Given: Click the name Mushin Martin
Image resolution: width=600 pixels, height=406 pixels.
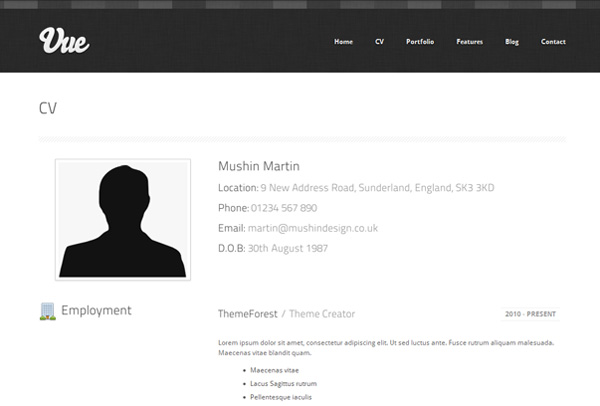Looking at the screenshot, I should pyautogui.click(x=259, y=166).
